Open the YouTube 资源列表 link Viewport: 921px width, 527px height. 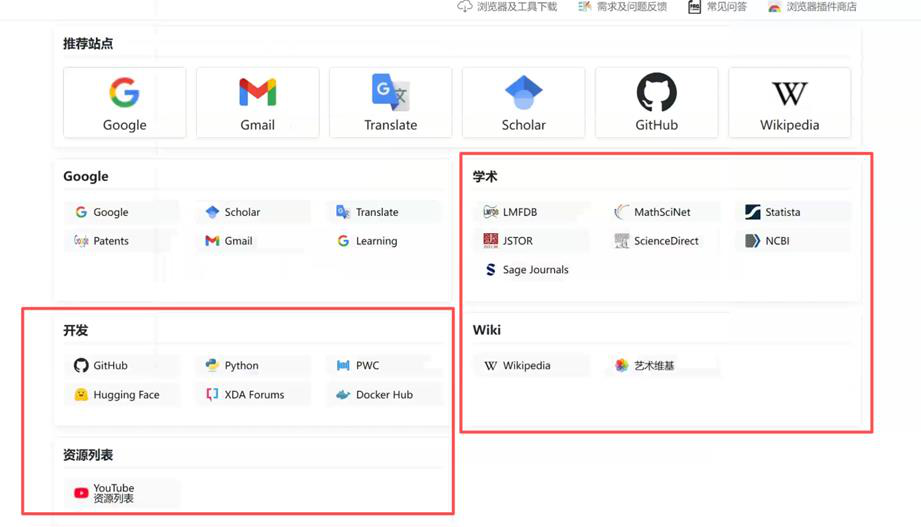[122, 493]
